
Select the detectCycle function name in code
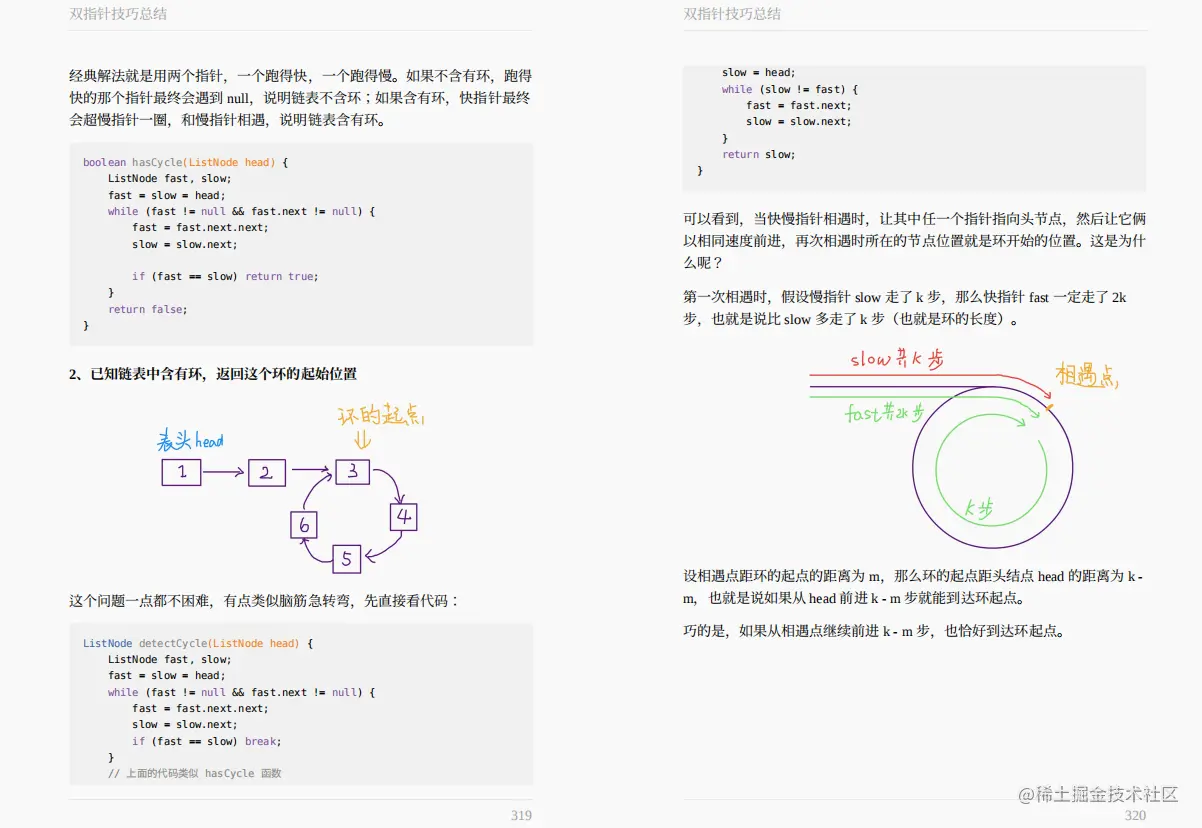[x=174, y=643]
